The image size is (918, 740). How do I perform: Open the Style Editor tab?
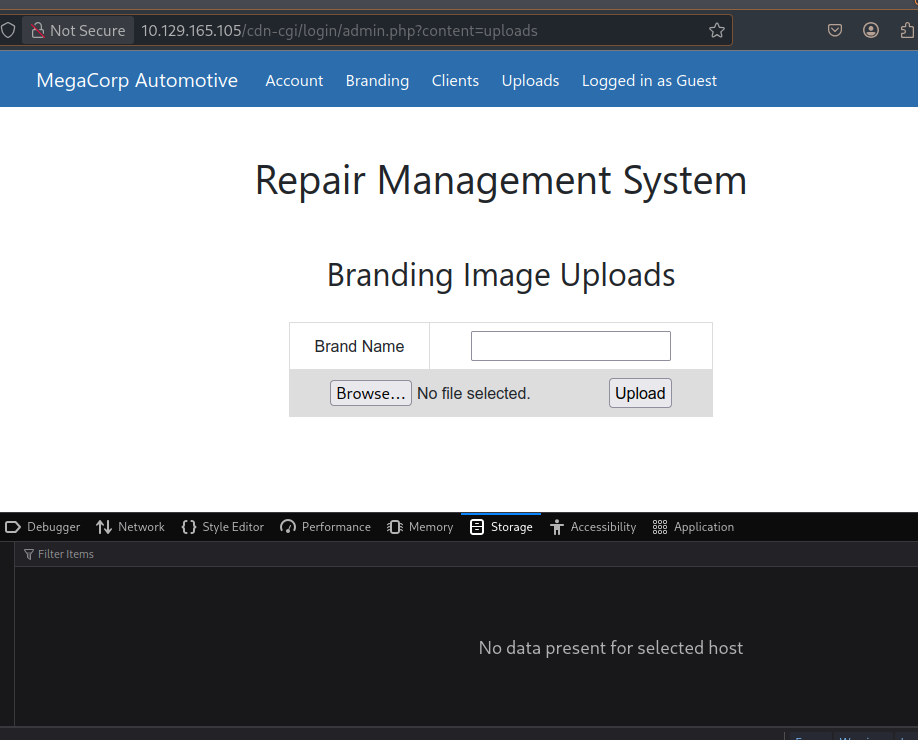click(x=222, y=527)
